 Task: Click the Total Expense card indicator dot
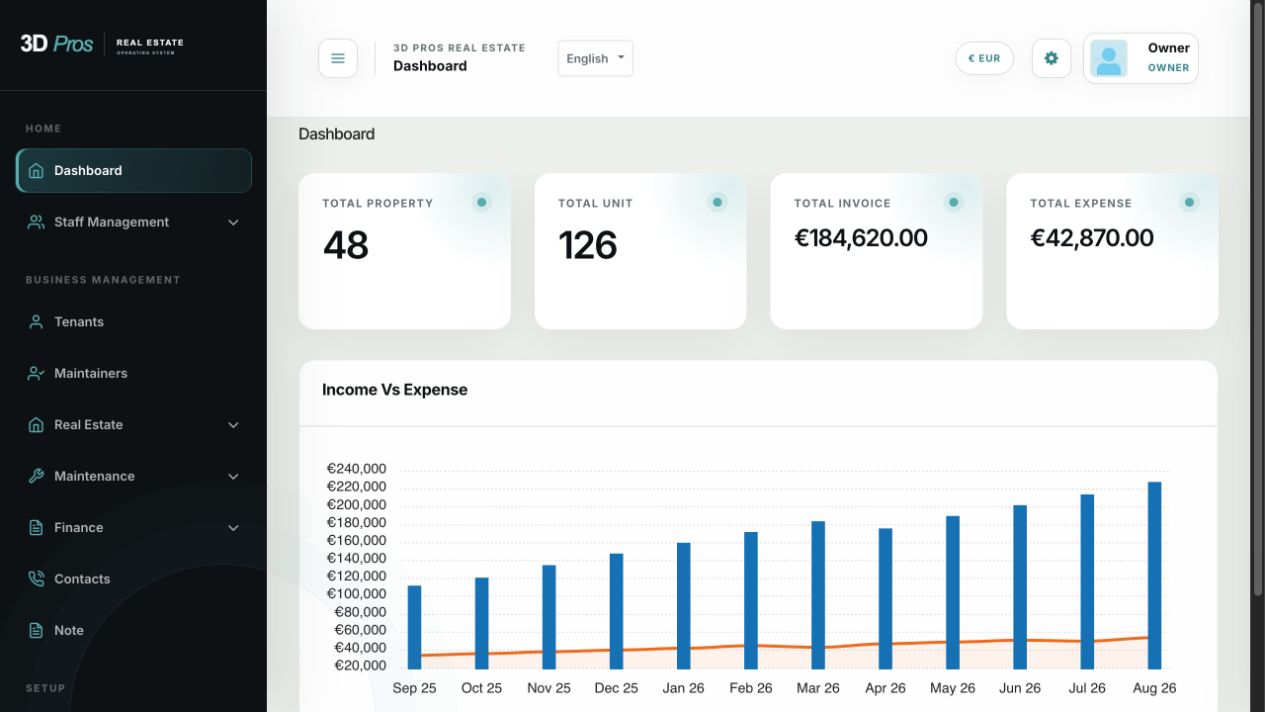tap(1189, 202)
